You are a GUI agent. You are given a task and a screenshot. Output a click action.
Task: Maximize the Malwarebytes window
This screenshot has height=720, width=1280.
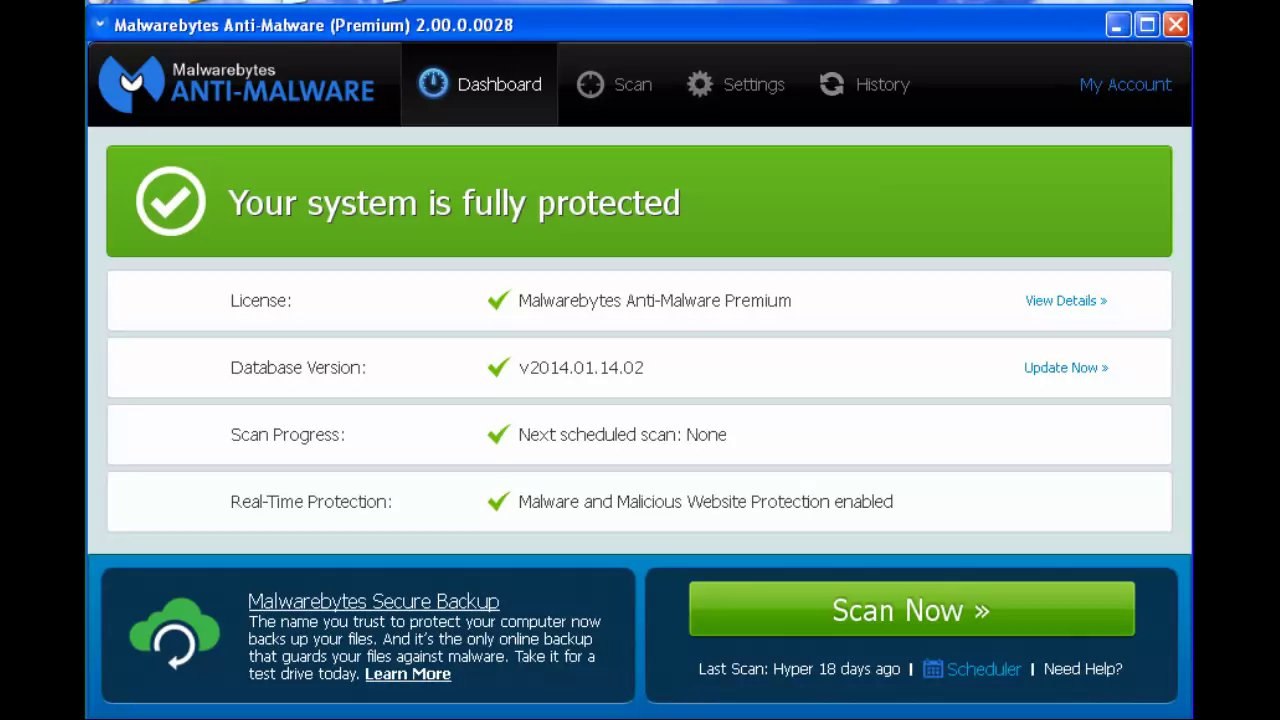(x=1147, y=25)
